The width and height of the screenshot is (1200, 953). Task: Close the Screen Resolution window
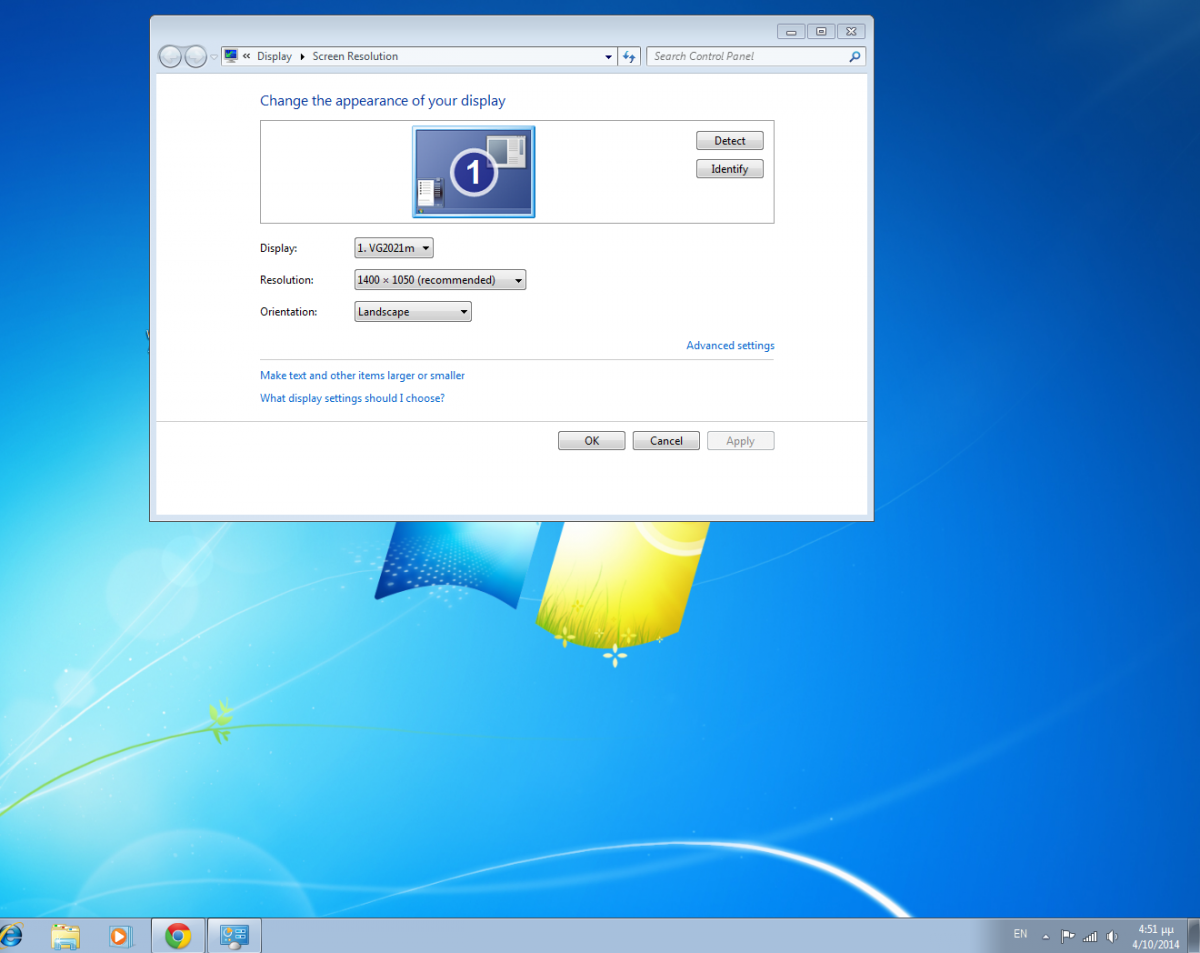(851, 31)
